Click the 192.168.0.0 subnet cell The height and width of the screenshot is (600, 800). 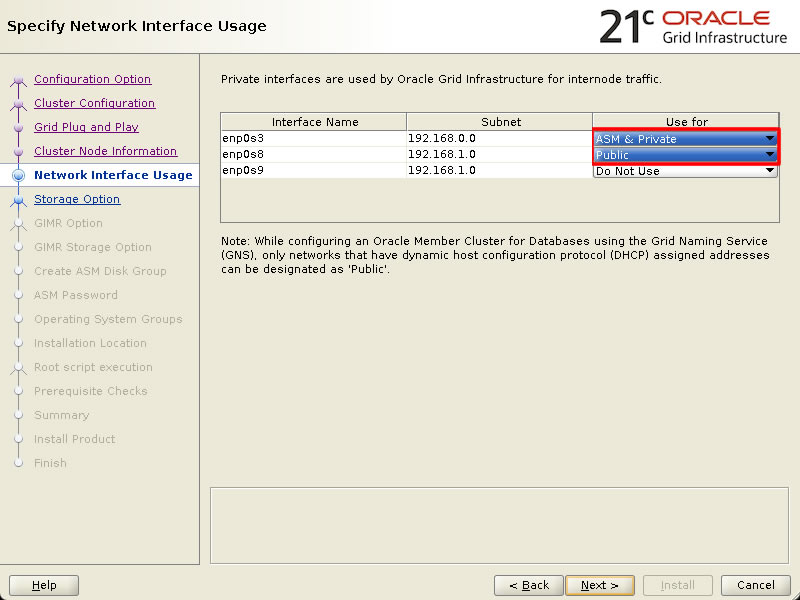[499, 138]
